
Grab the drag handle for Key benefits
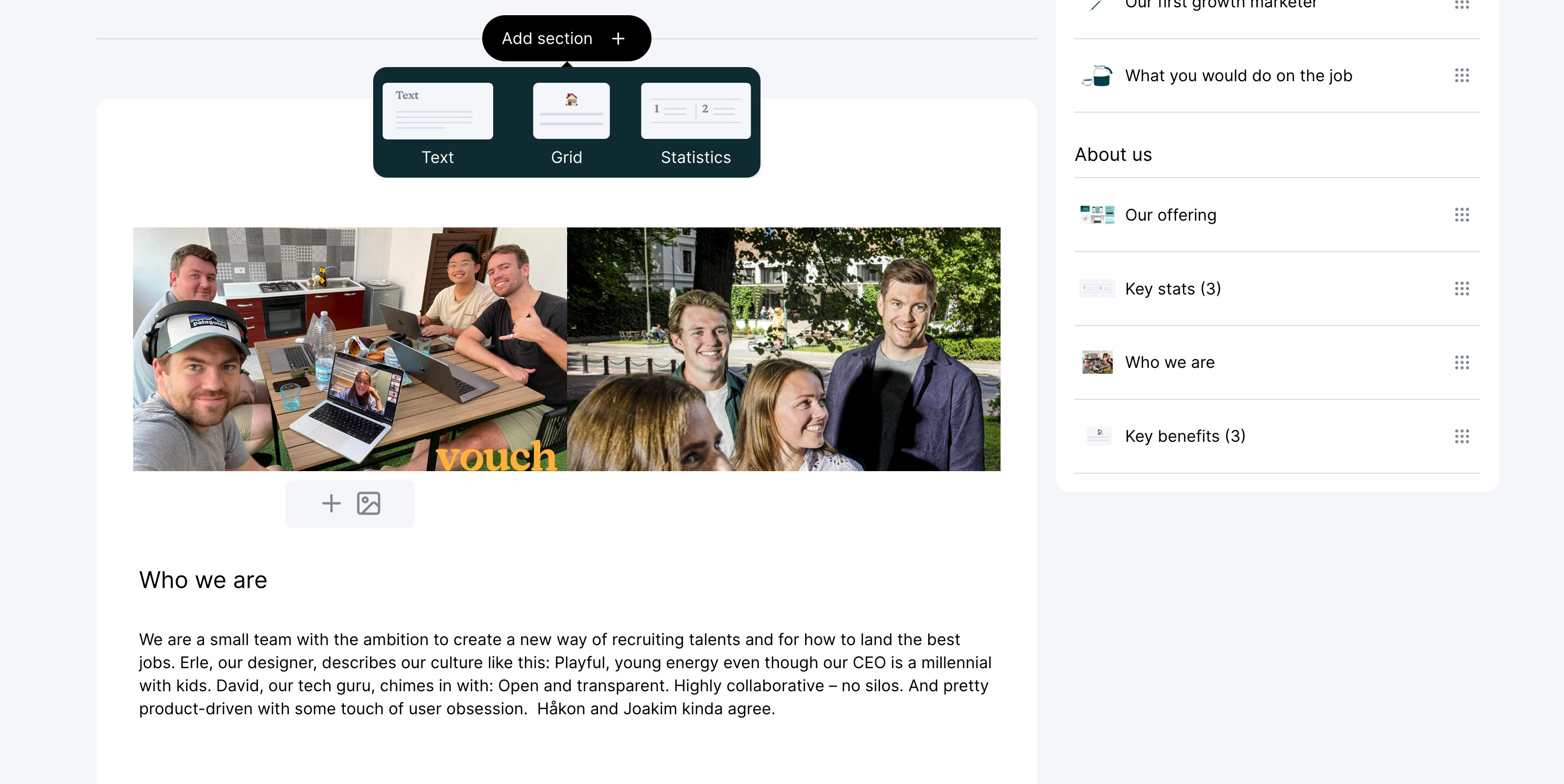[x=1461, y=436]
